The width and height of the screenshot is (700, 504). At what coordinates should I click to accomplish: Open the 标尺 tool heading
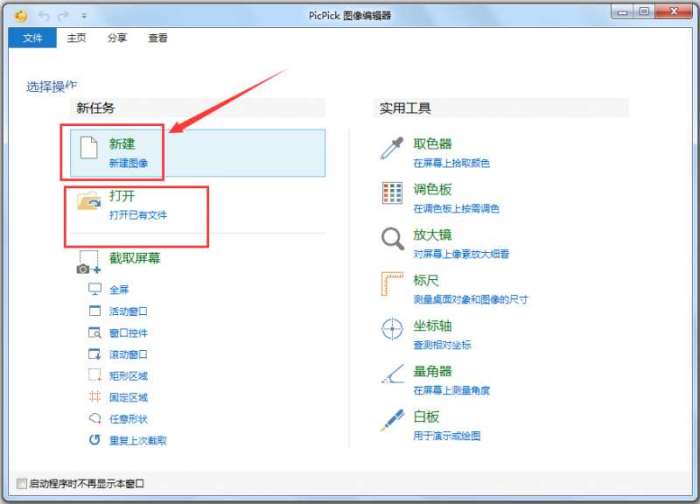[426, 280]
